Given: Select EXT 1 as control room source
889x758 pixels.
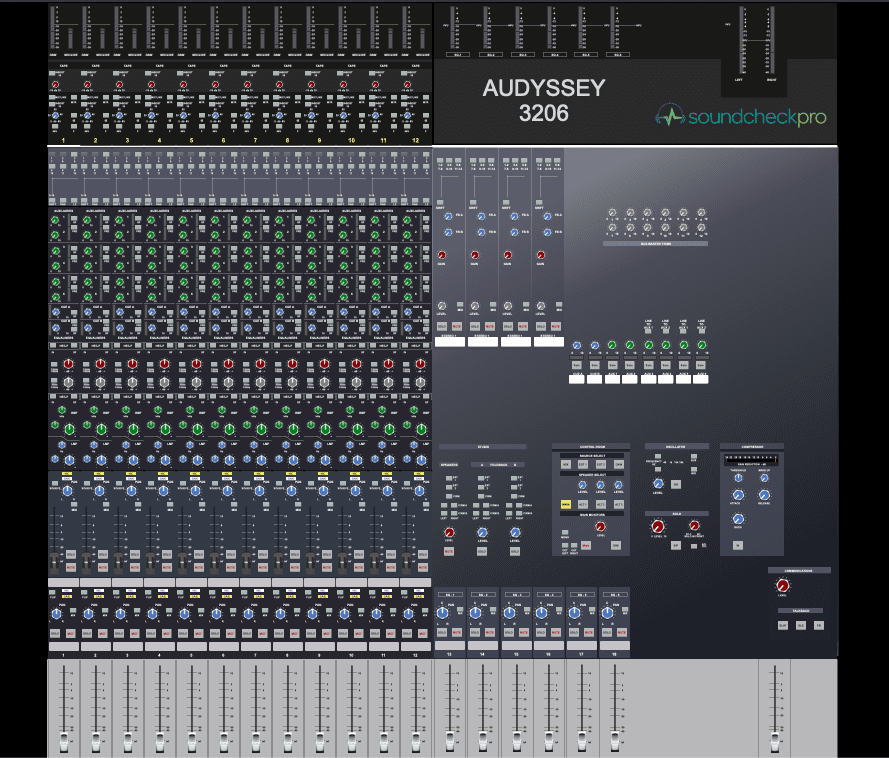Looking at the screenshot, I should point(583,464).
